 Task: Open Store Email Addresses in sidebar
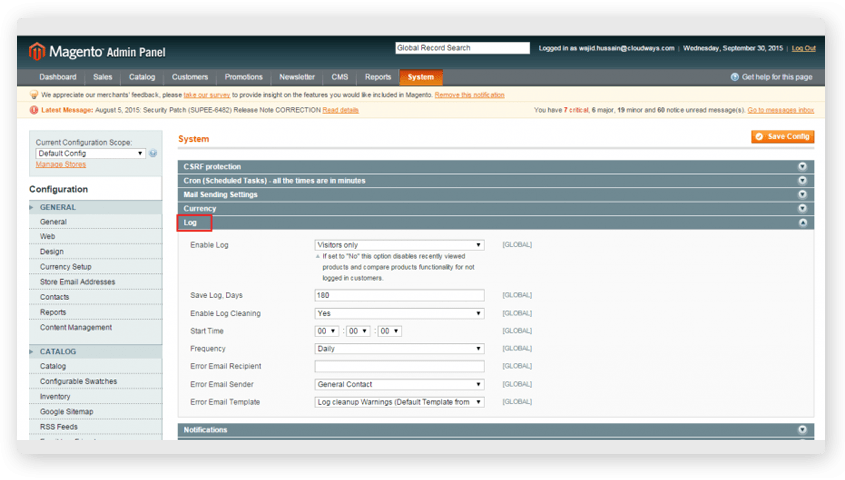78,282
